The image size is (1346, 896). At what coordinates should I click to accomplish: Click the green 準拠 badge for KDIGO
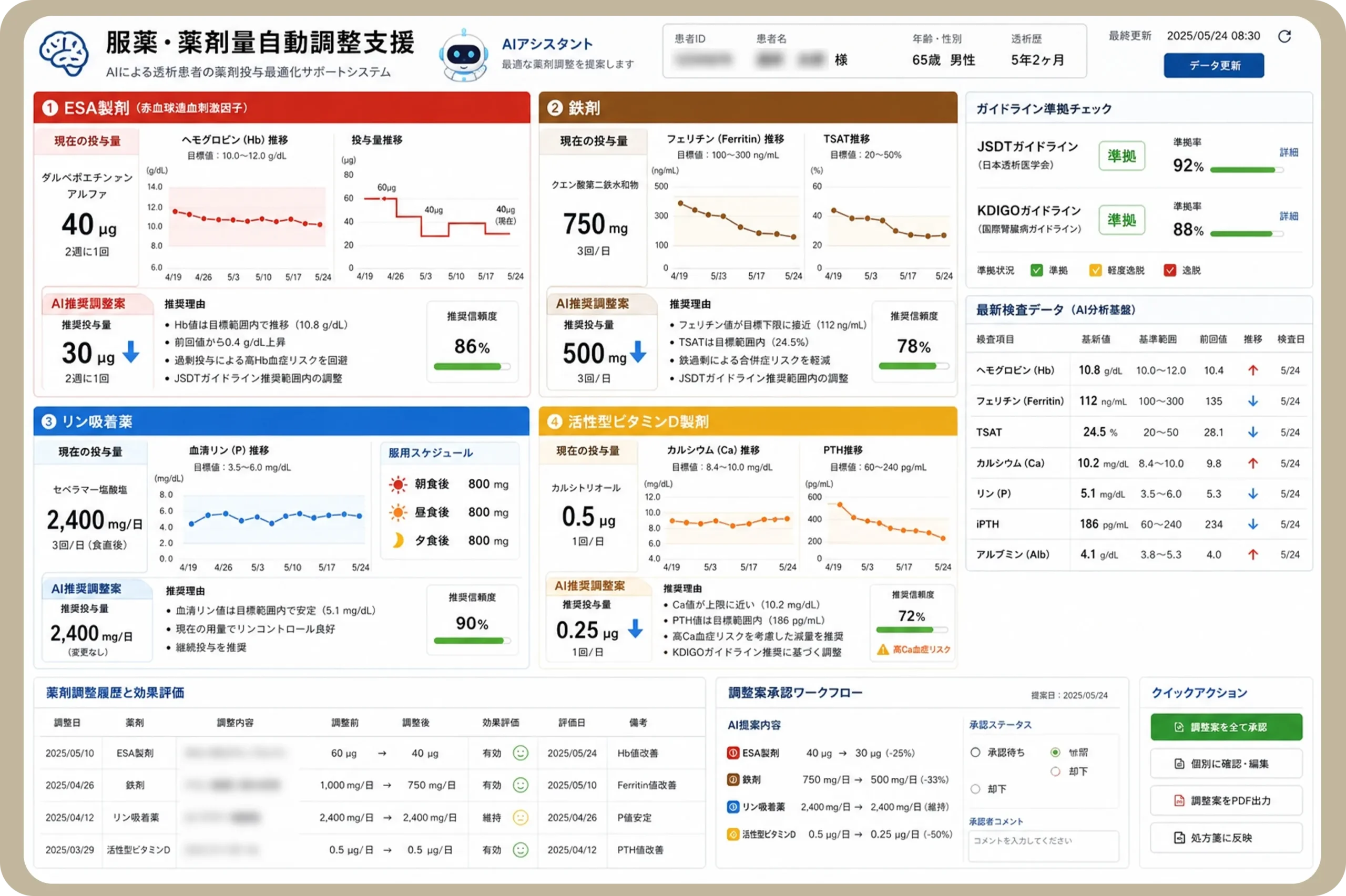[x=1121, y=220]
